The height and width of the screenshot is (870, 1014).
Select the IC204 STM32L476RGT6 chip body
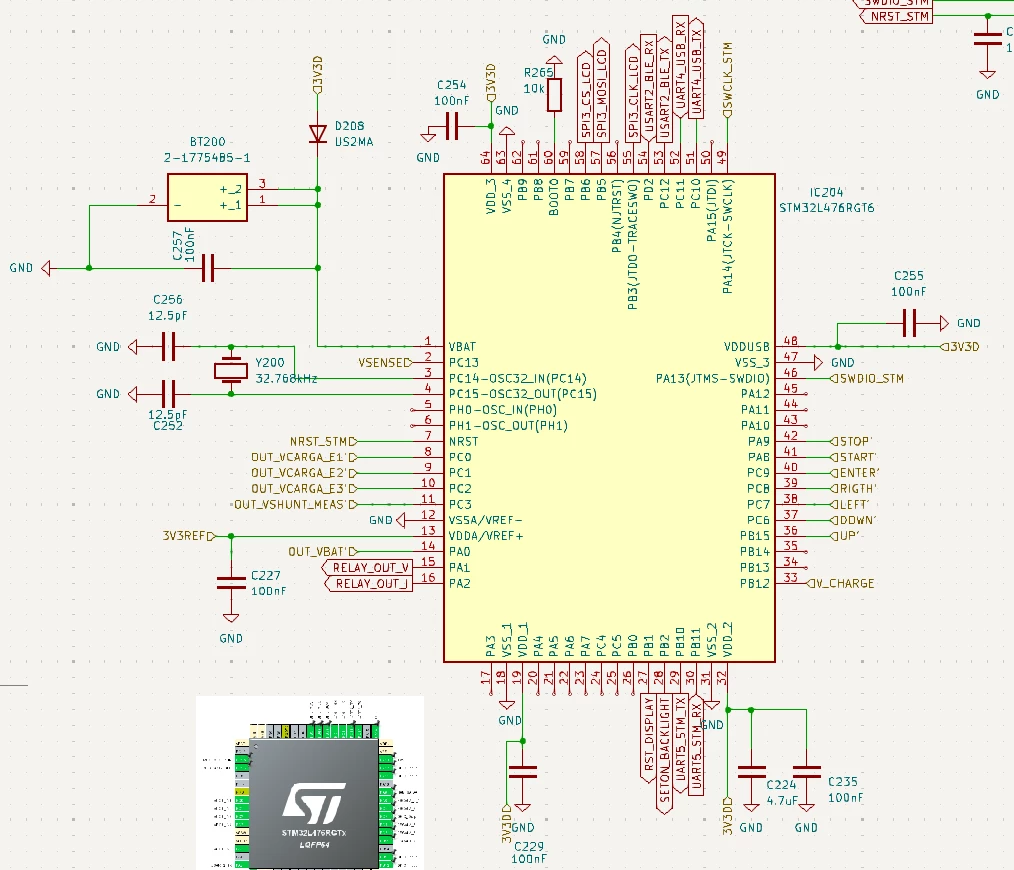tap(609, 418)
